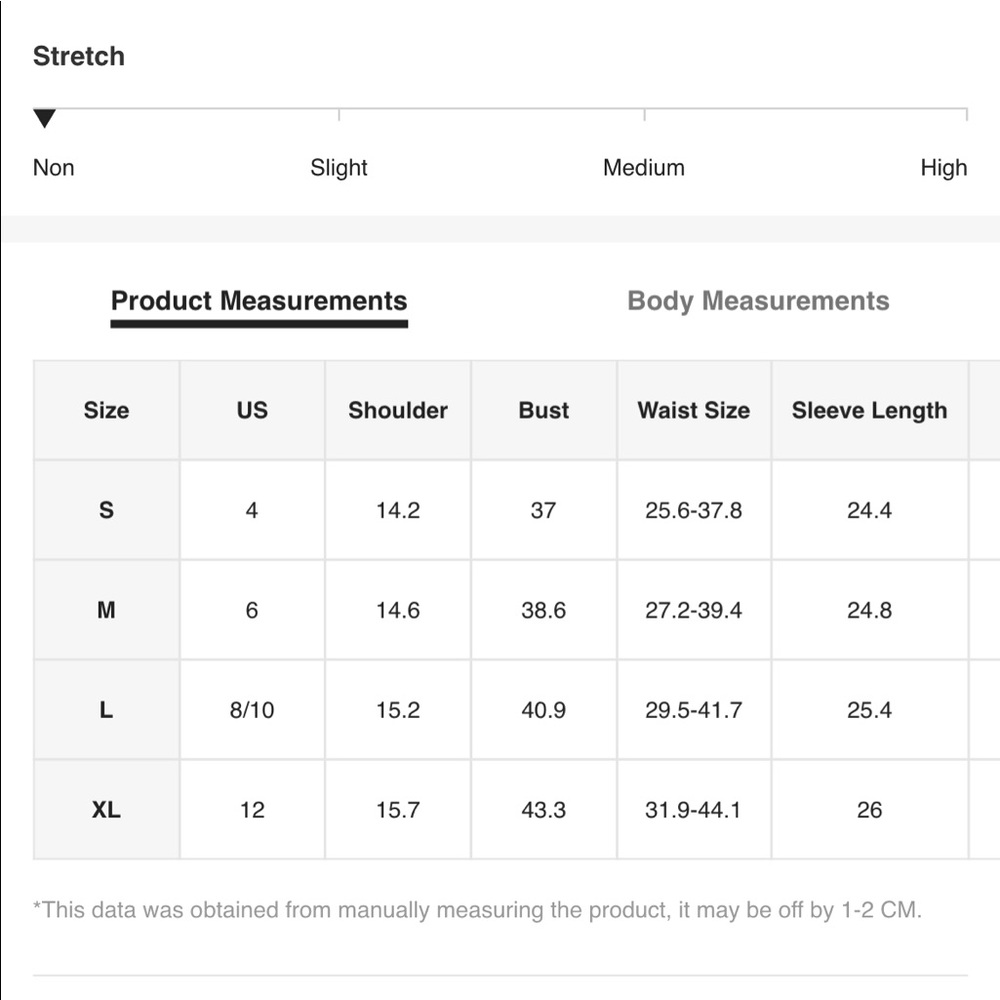
Task: Click the Waist Size column header
Action: point(694,410)
